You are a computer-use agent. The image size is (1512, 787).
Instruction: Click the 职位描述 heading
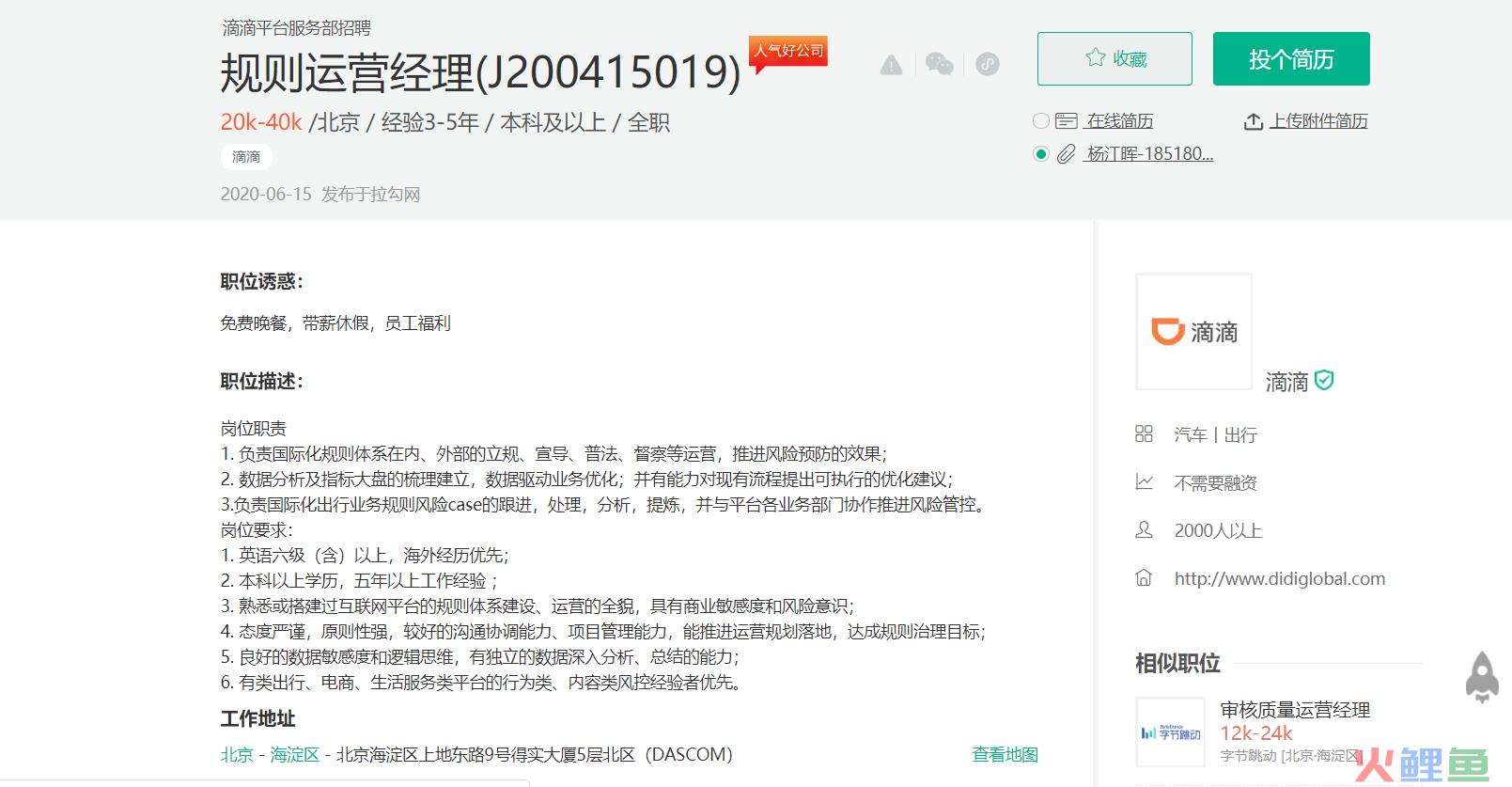262,381
